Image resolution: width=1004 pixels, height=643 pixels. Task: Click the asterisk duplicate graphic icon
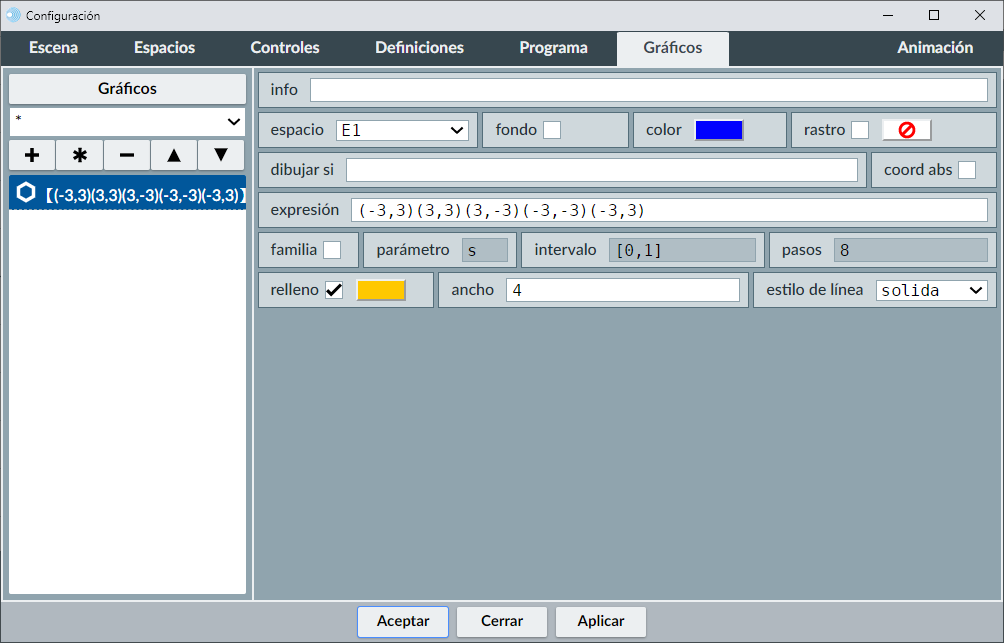pyautogui.click(x=80, y=155)
